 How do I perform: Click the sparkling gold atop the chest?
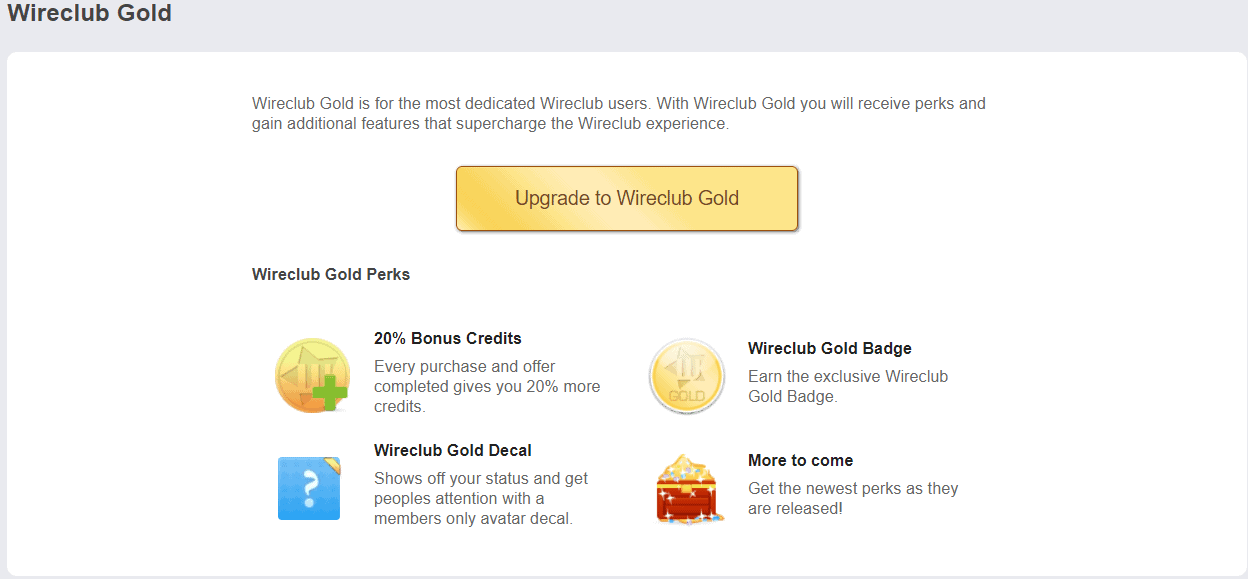click(x=689, y=467)
